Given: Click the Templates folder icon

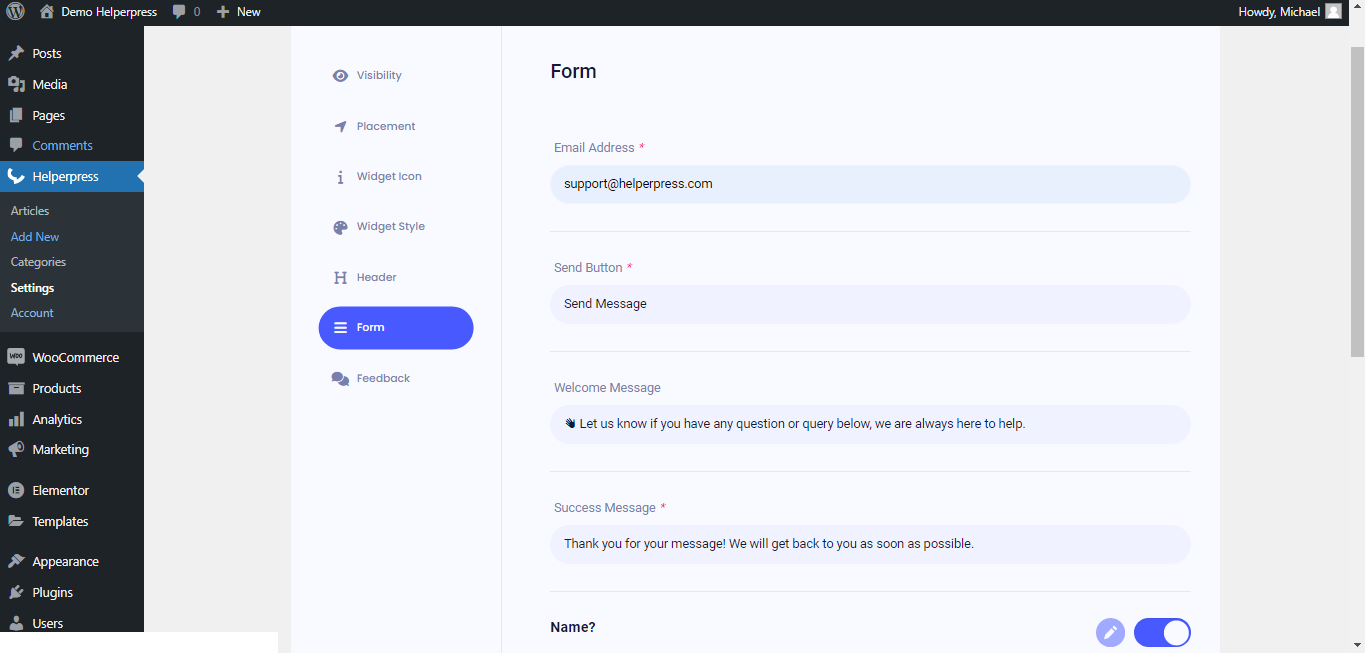Looking at the screenshot, I should [16, 522].
